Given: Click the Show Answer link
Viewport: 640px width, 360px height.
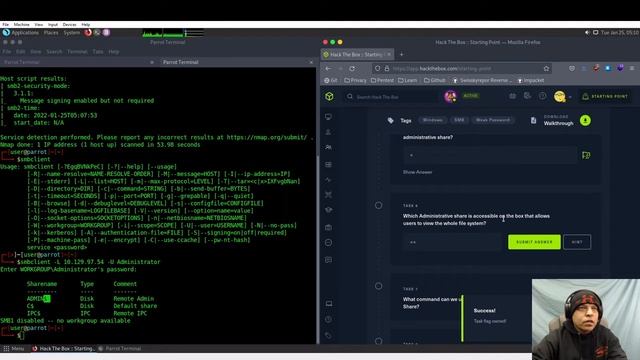Looking at the screenshot, I should tap(418, 172).
